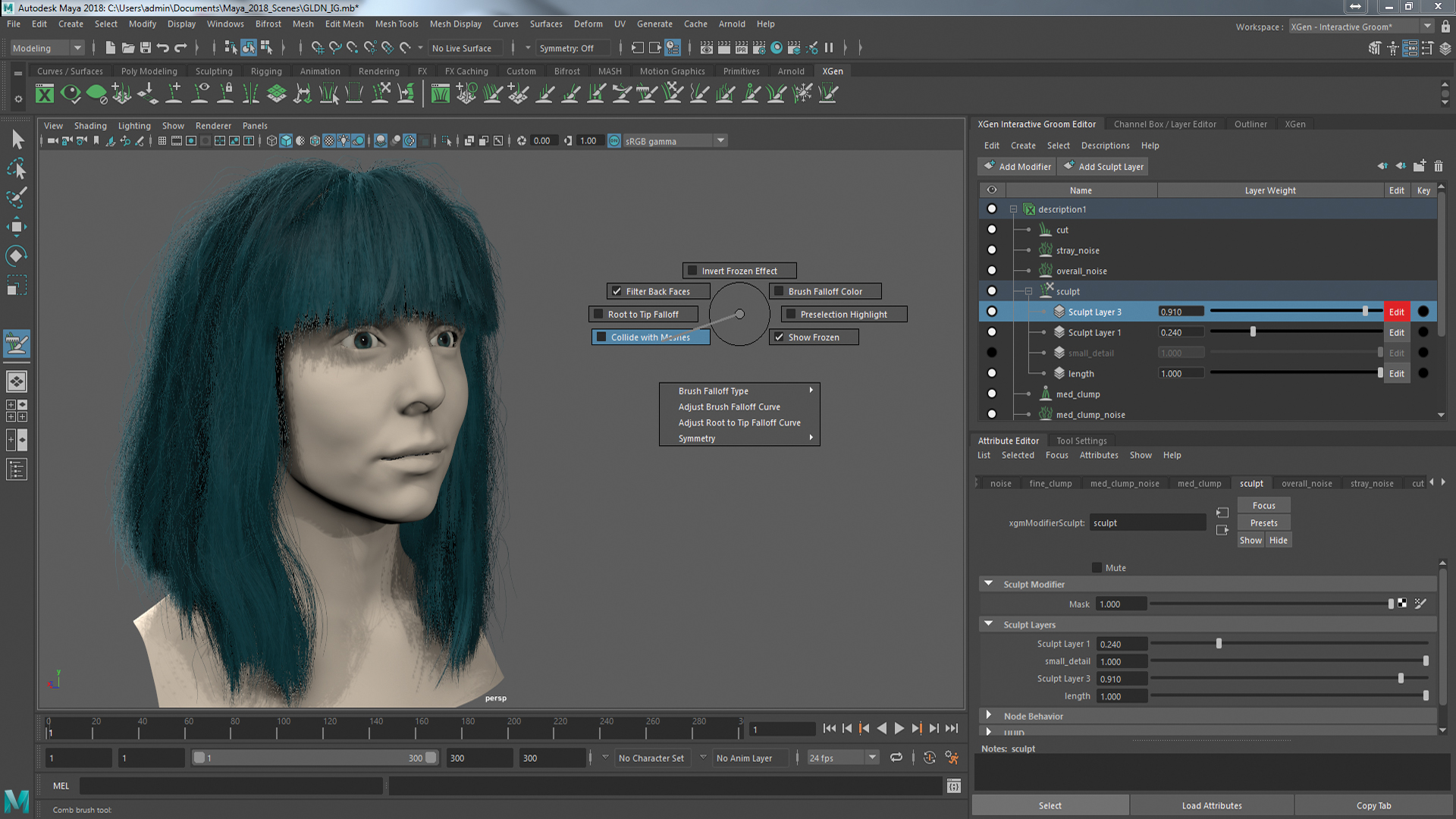Click the Edit button for Sculpt Layer 3
1456x819 pixels.
coord(1397,311)
